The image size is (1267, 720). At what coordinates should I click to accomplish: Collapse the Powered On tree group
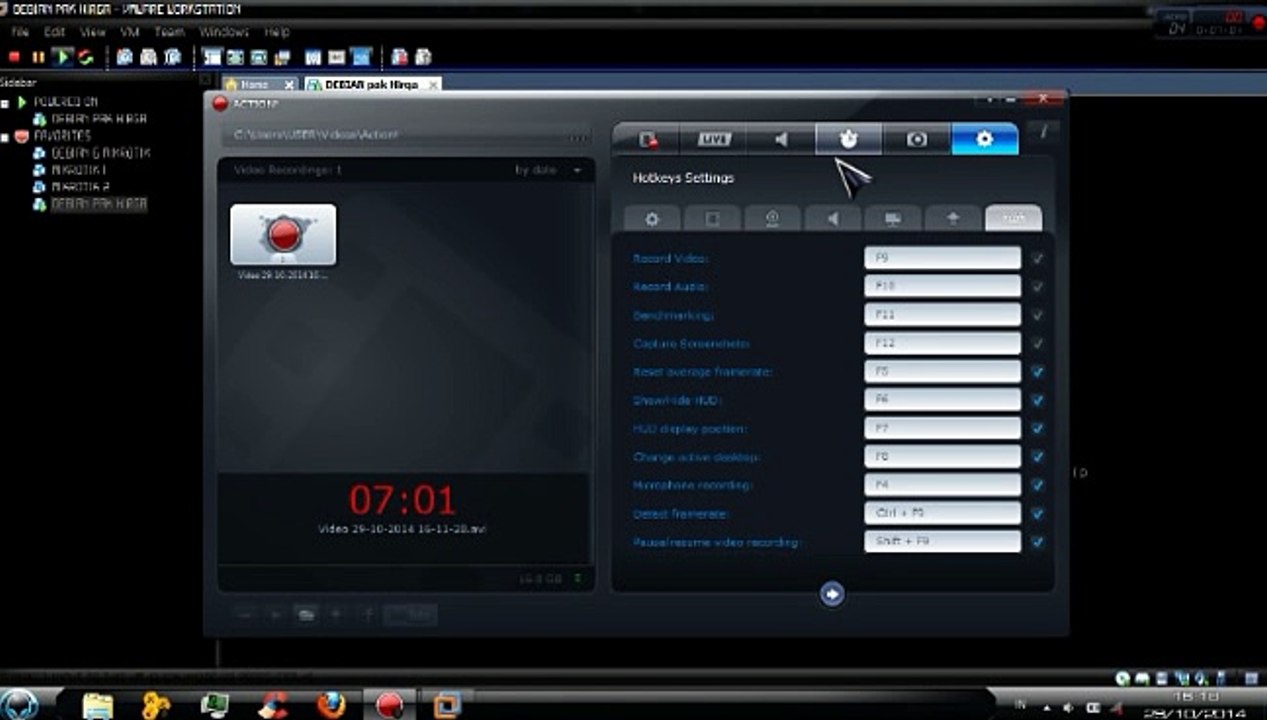pyautogui.click(x=5, y=102)
